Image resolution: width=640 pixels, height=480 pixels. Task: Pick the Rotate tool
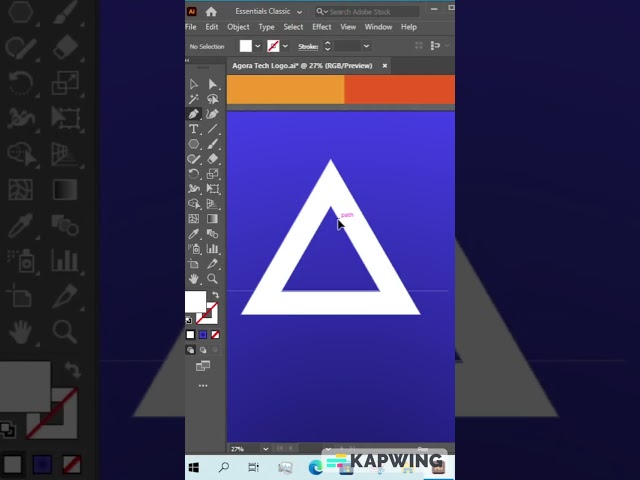pos(193,174)
